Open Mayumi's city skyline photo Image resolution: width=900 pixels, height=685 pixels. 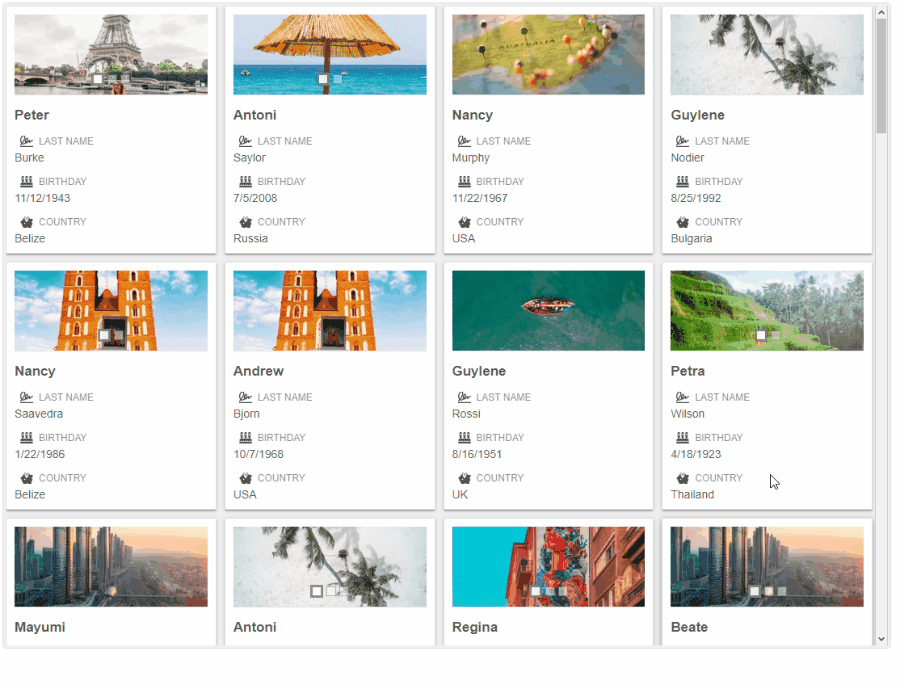111,567
